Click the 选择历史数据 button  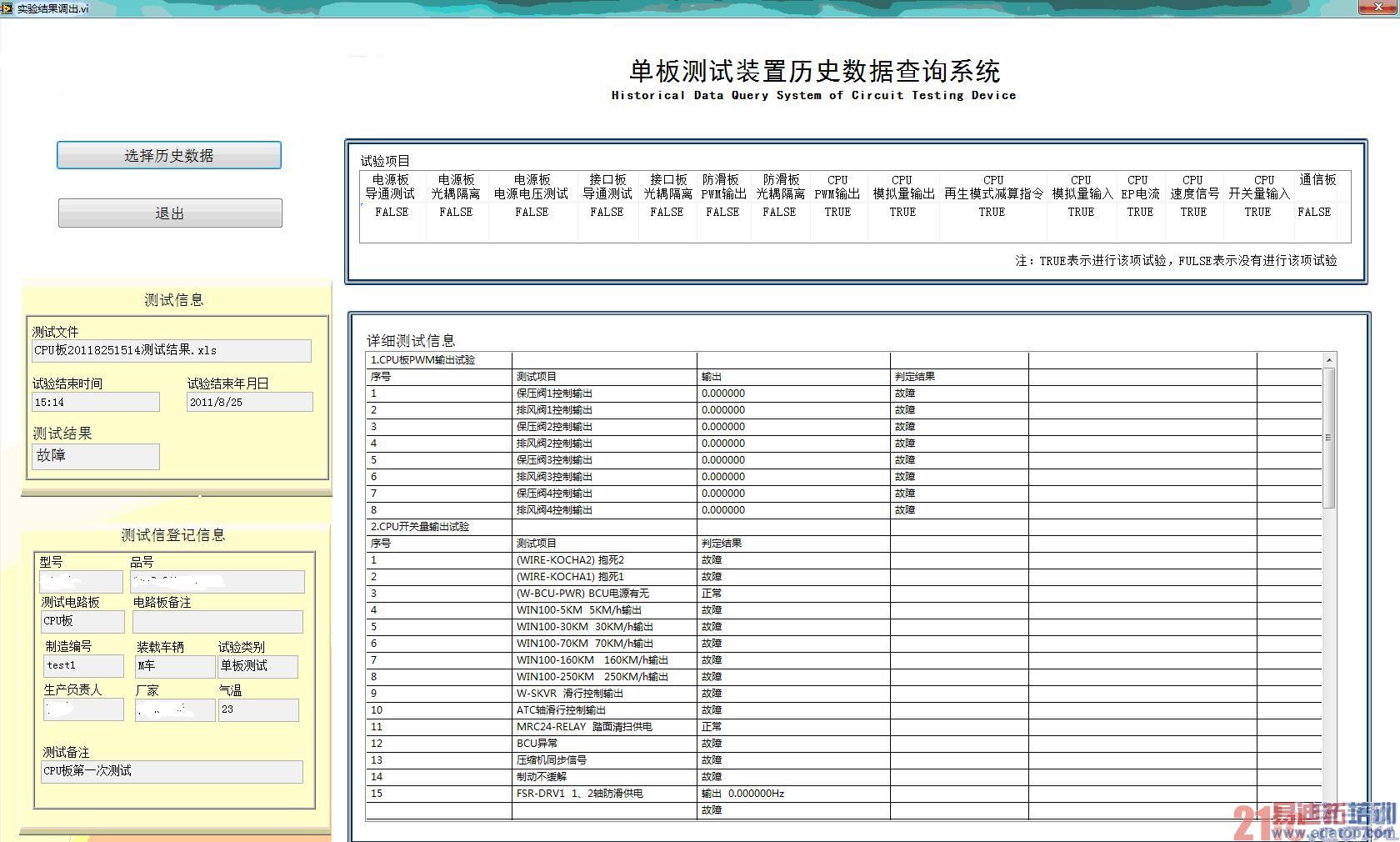(x=168, y=155)
